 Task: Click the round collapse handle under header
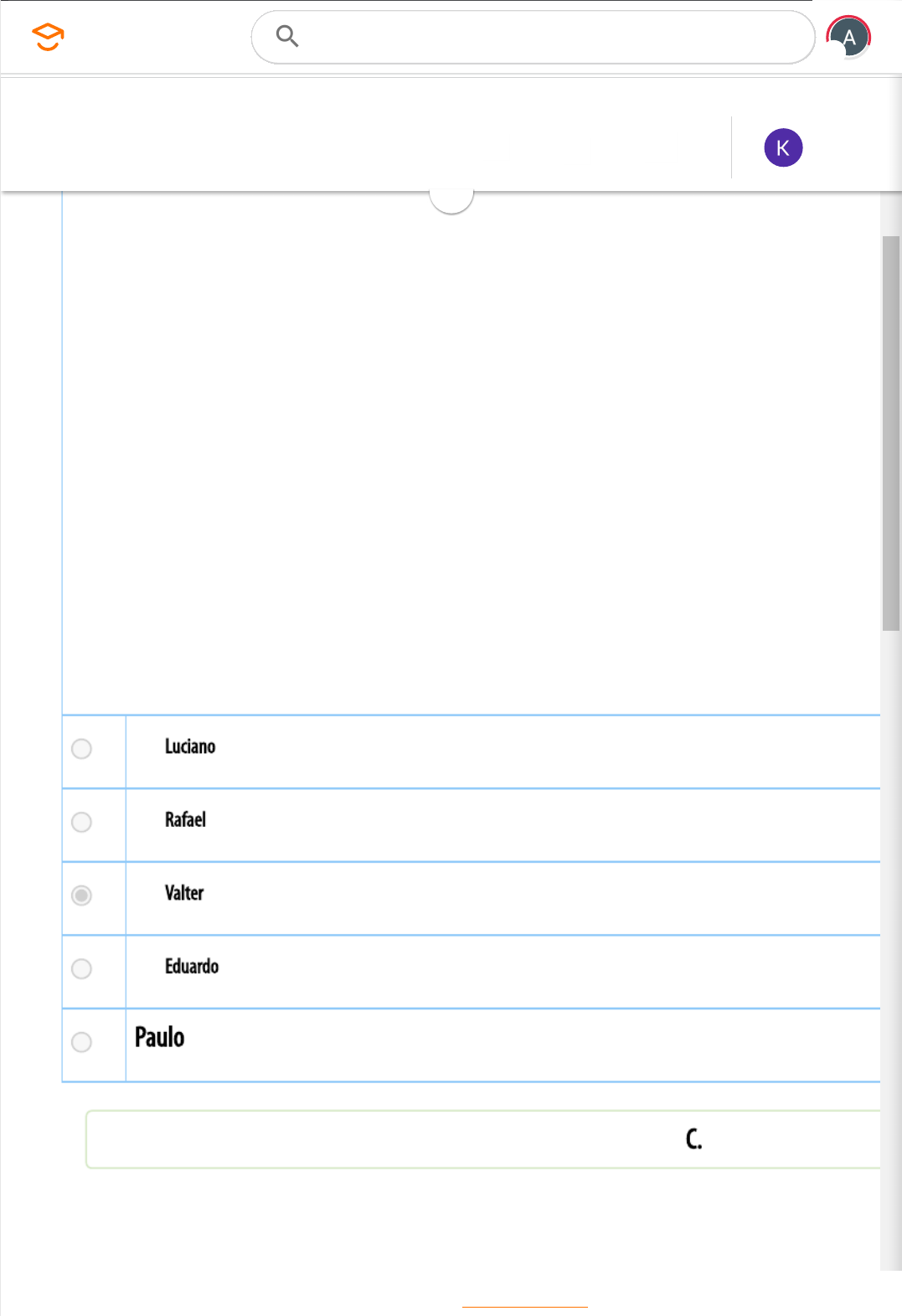[451, 199]
